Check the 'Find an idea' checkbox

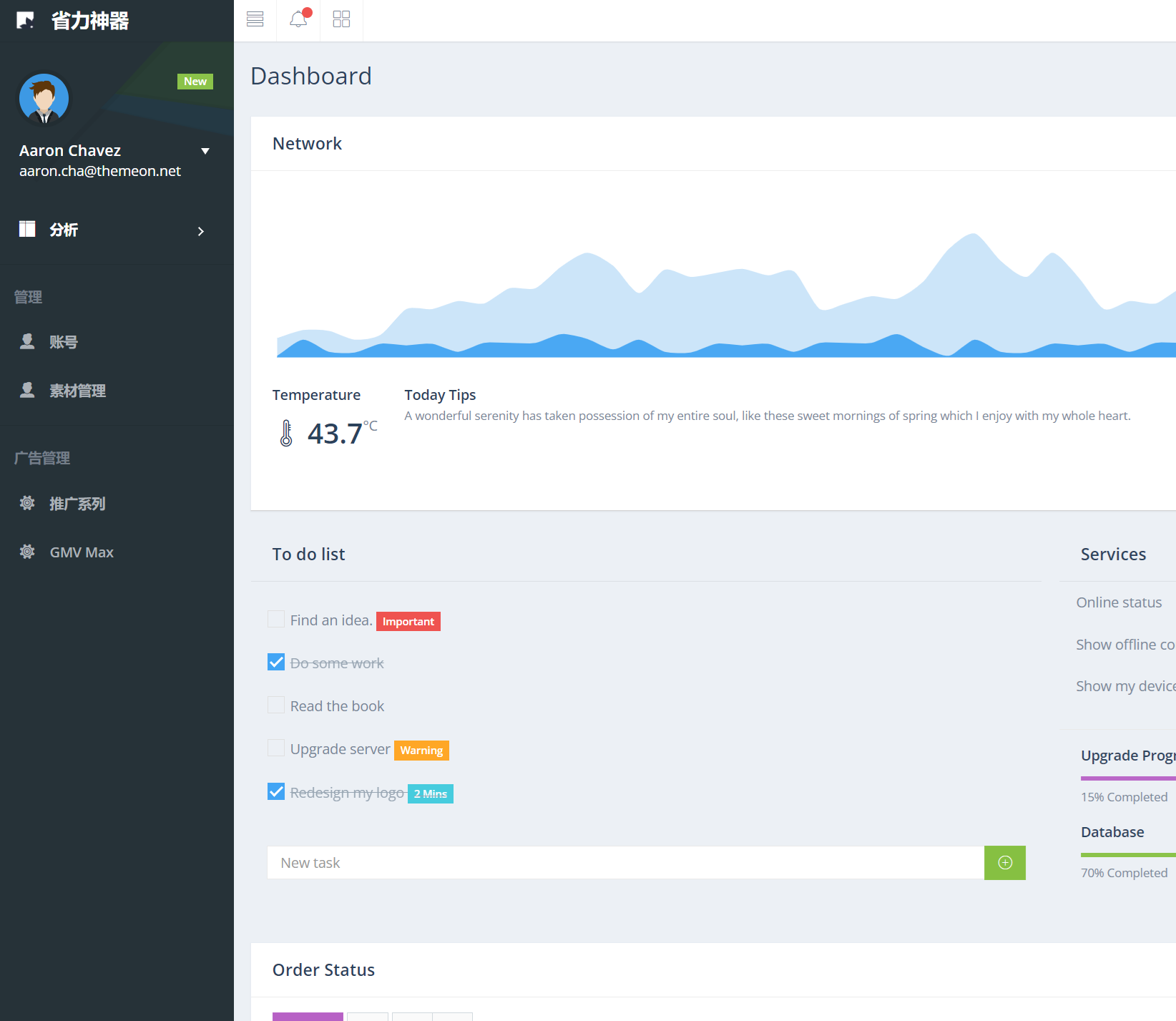coord(276,620)
